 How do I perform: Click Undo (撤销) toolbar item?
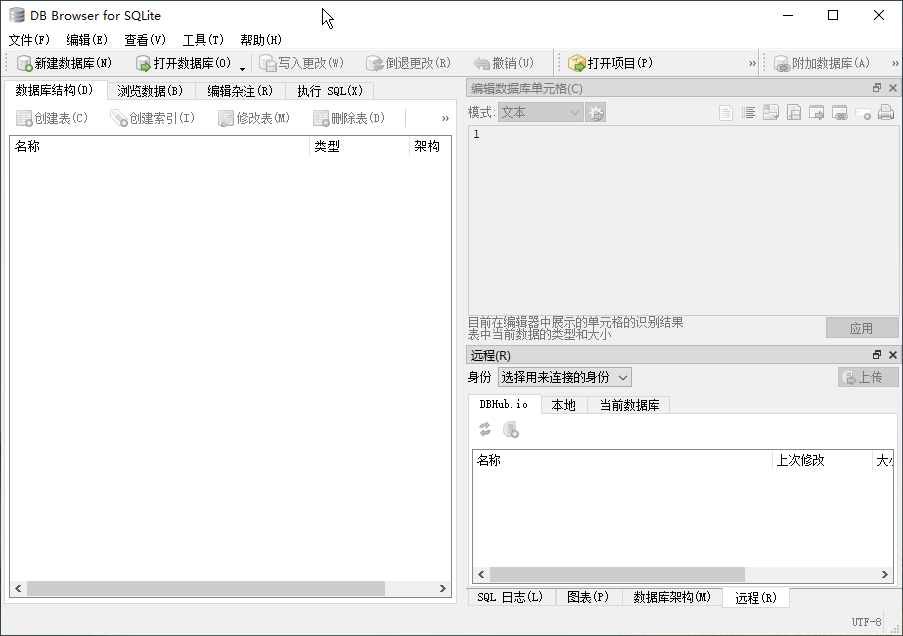pyautogui.click(x=504, y=63)
